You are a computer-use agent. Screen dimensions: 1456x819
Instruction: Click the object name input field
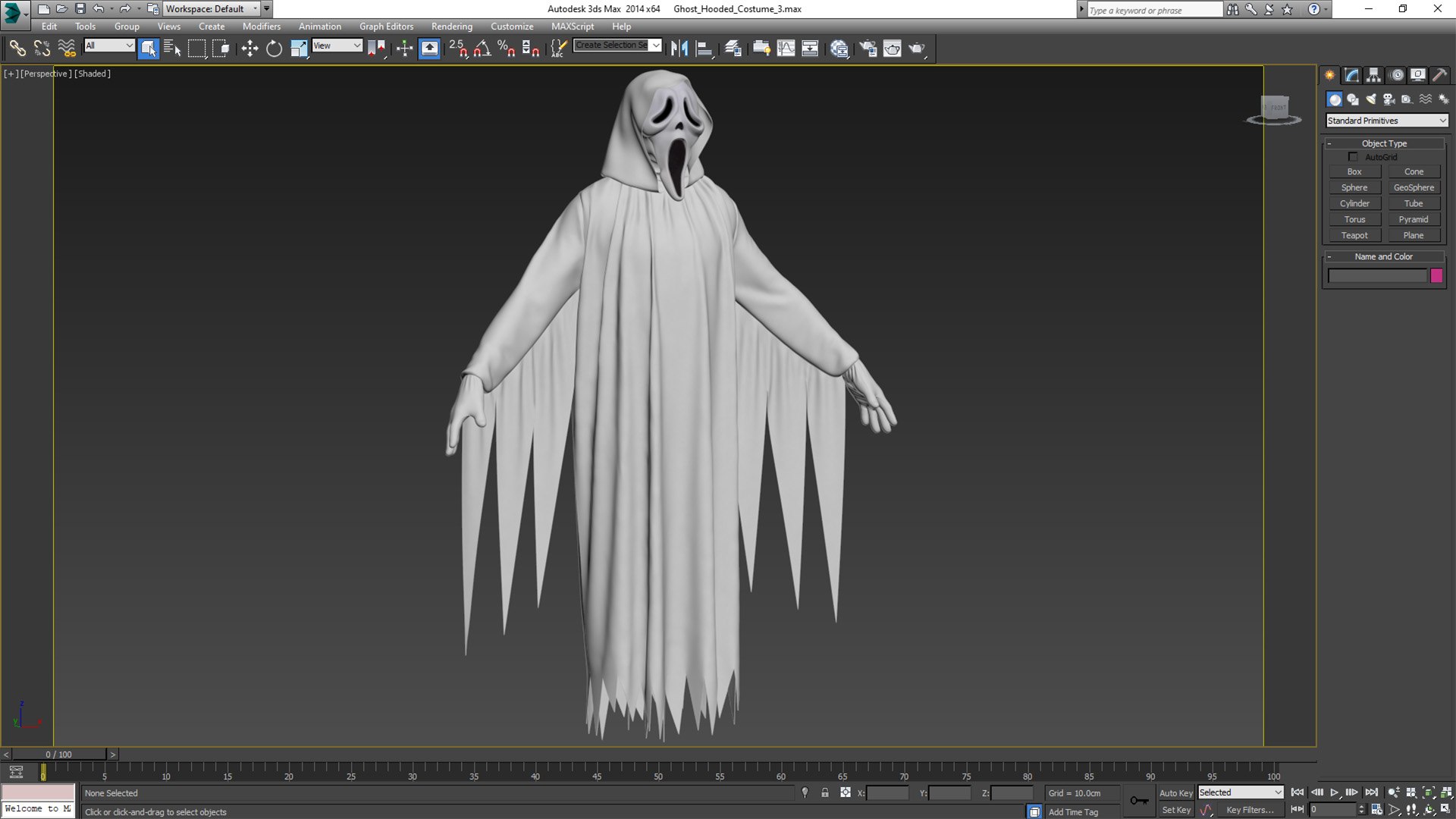coord(1377,276)
